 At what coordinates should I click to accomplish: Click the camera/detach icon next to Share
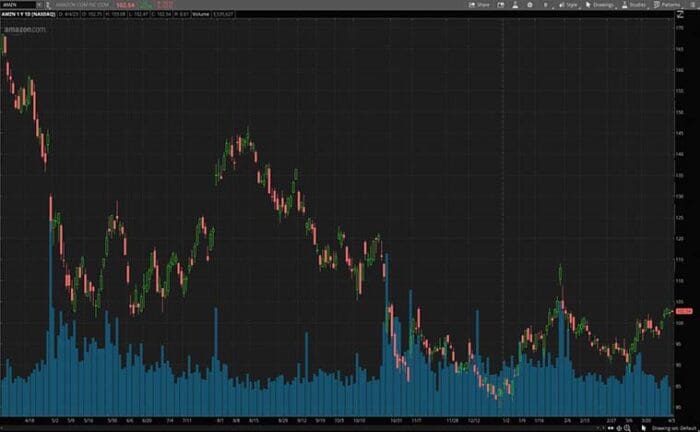pyautogui.click(x=501, y=4)
